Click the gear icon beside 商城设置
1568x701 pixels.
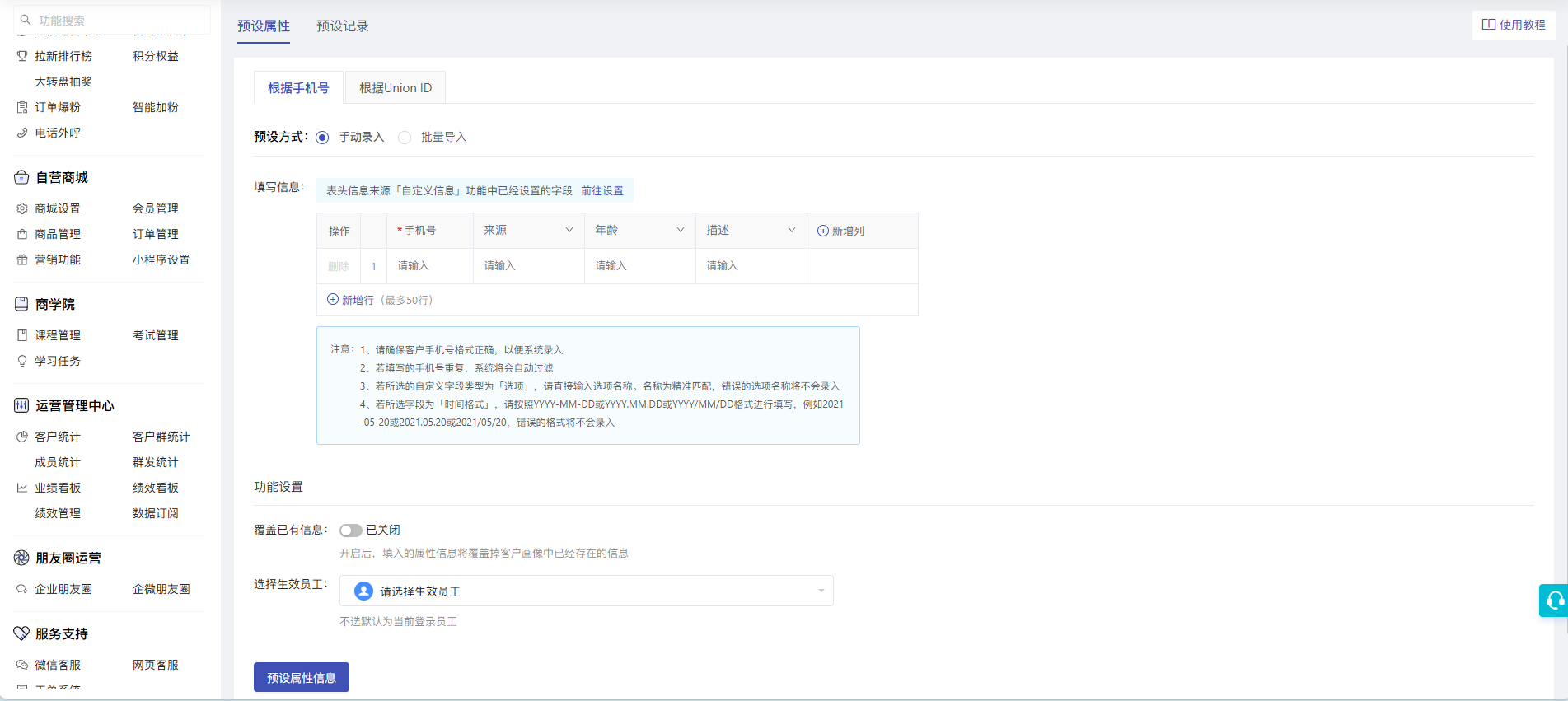click(22, 208)
